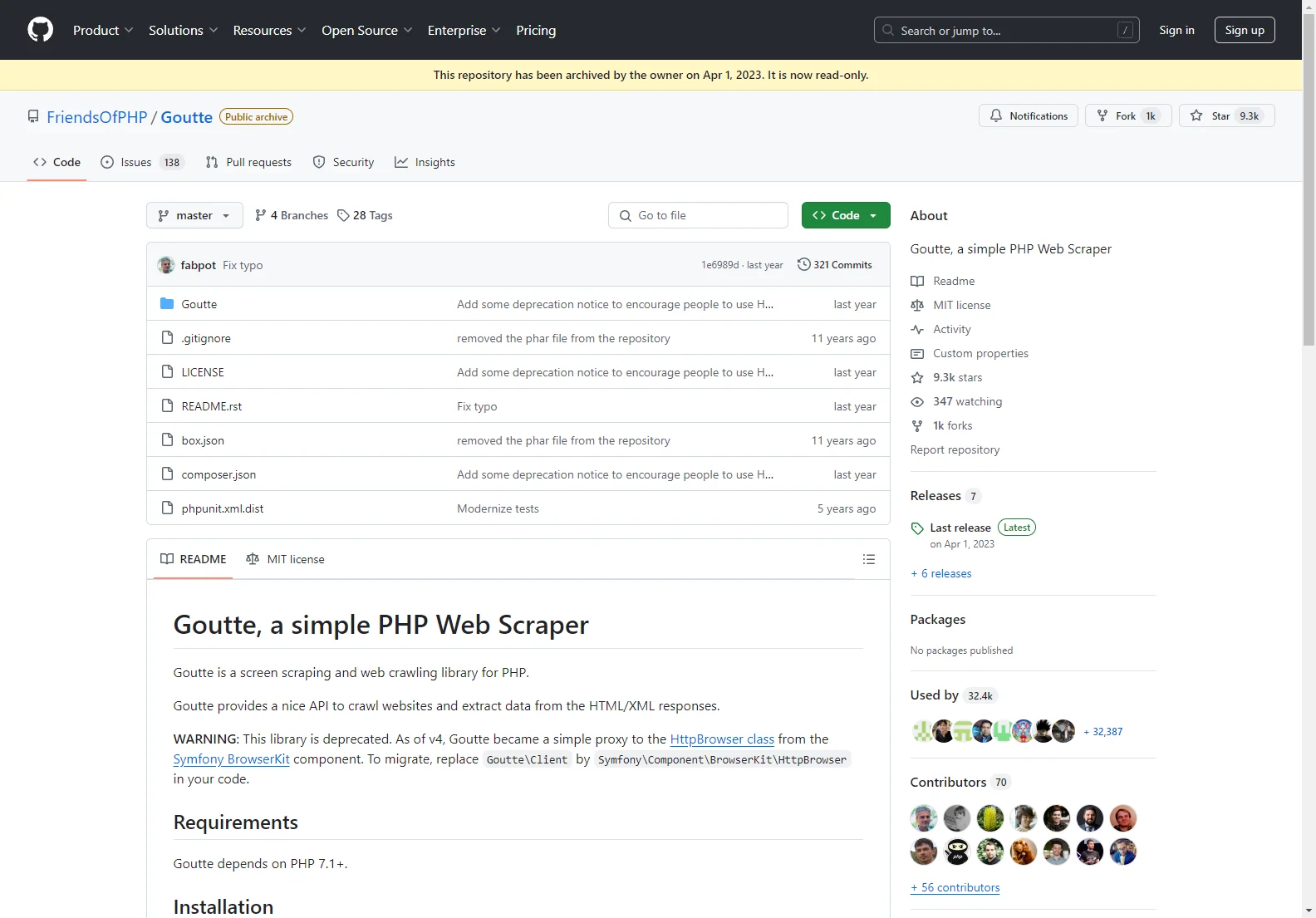Open the HttpBrowser class link
Viewport: 1316px width, 918px height.
point(722,739)
